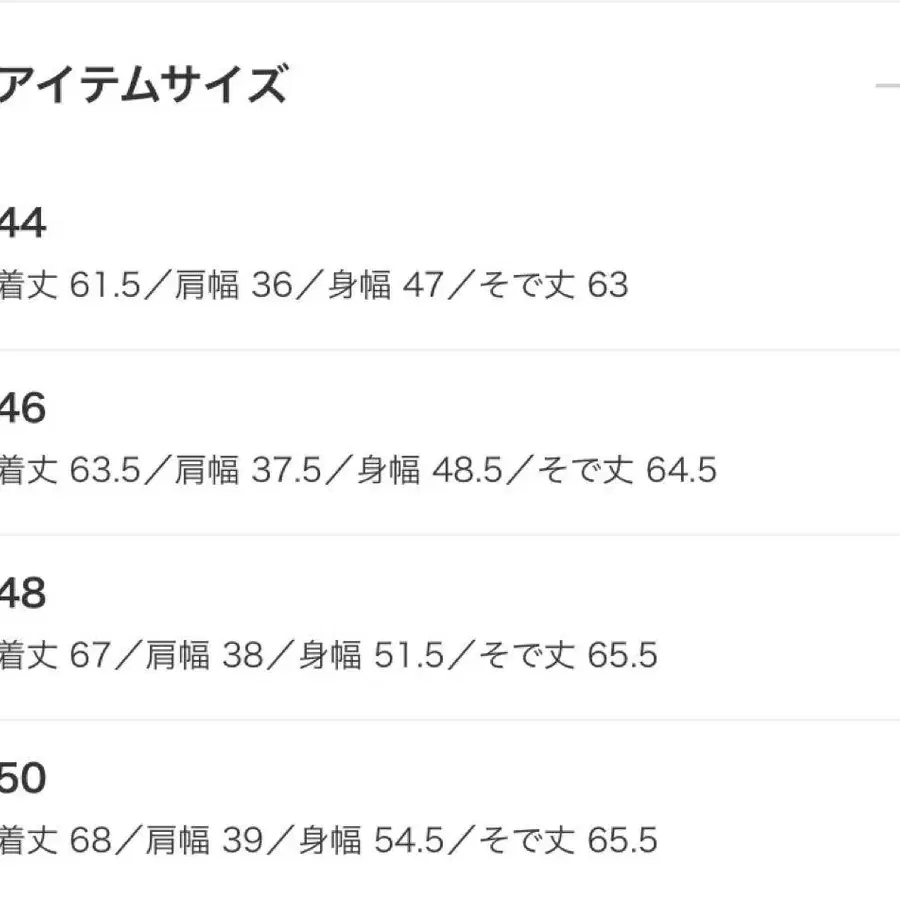Click 着丈 67 in size 48 row

55,656
